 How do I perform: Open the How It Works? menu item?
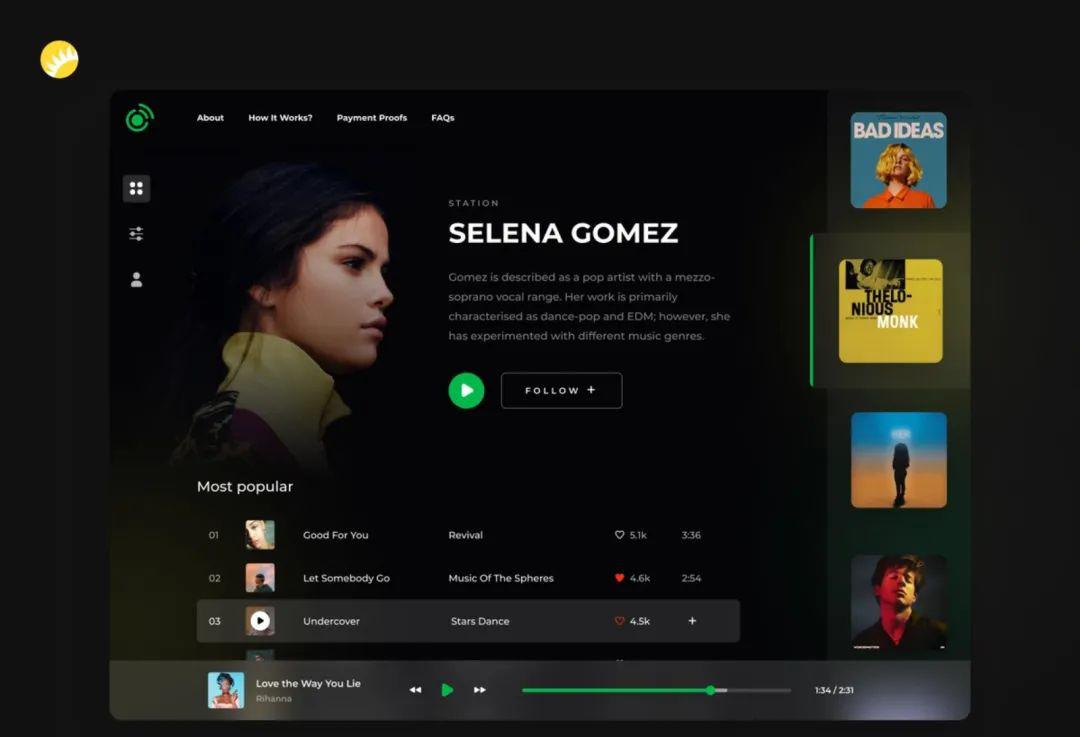click(x=280, y=118)
